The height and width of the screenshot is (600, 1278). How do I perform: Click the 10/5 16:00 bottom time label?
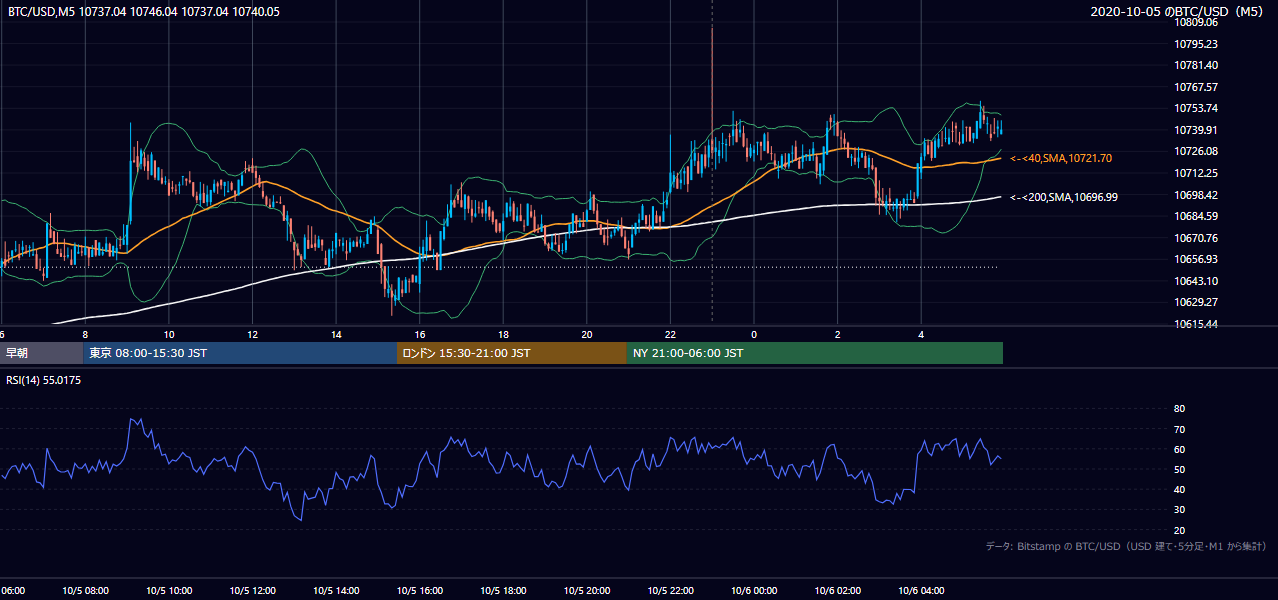click(x=420, y=591)
